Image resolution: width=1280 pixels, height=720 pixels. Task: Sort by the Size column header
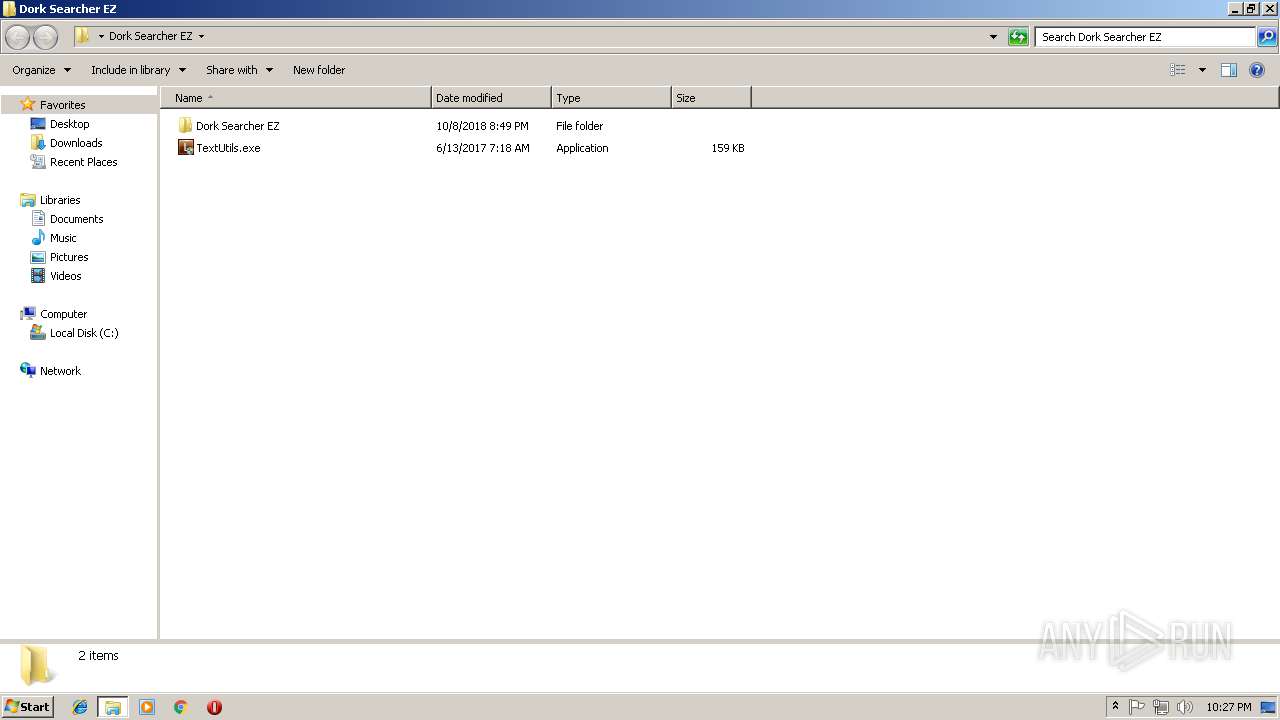pos(711,98)
